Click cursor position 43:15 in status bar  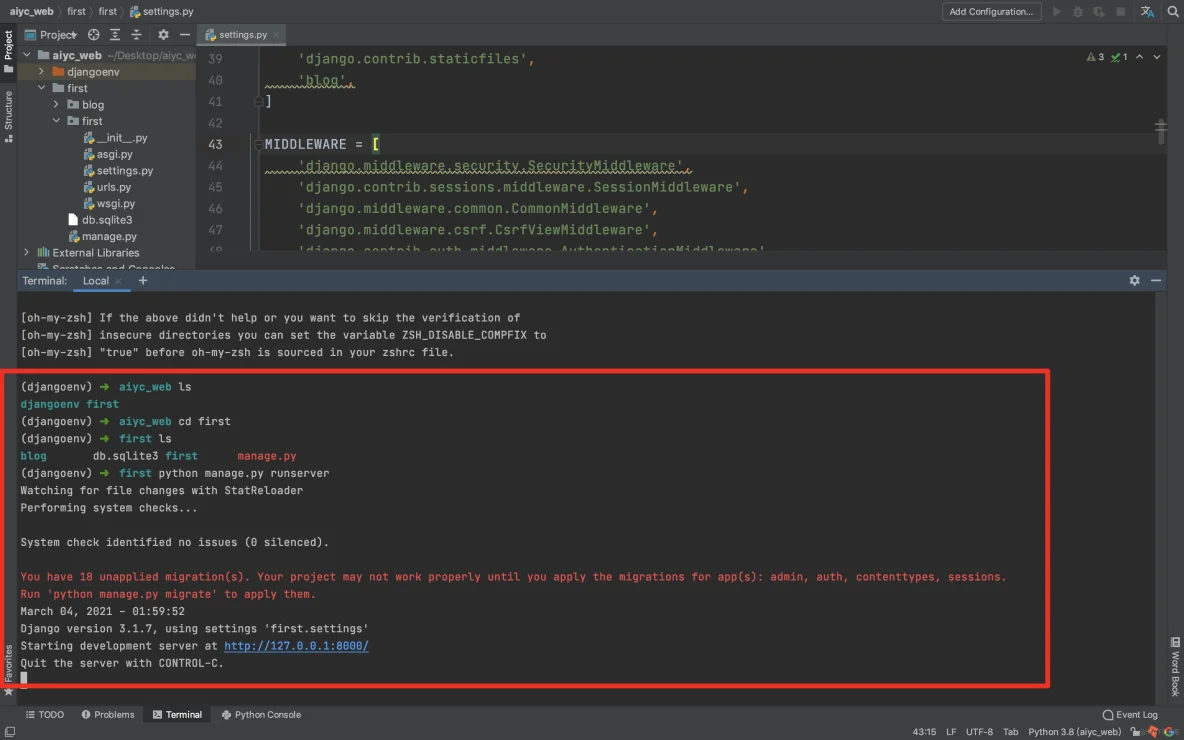click(x=924, y=732)
